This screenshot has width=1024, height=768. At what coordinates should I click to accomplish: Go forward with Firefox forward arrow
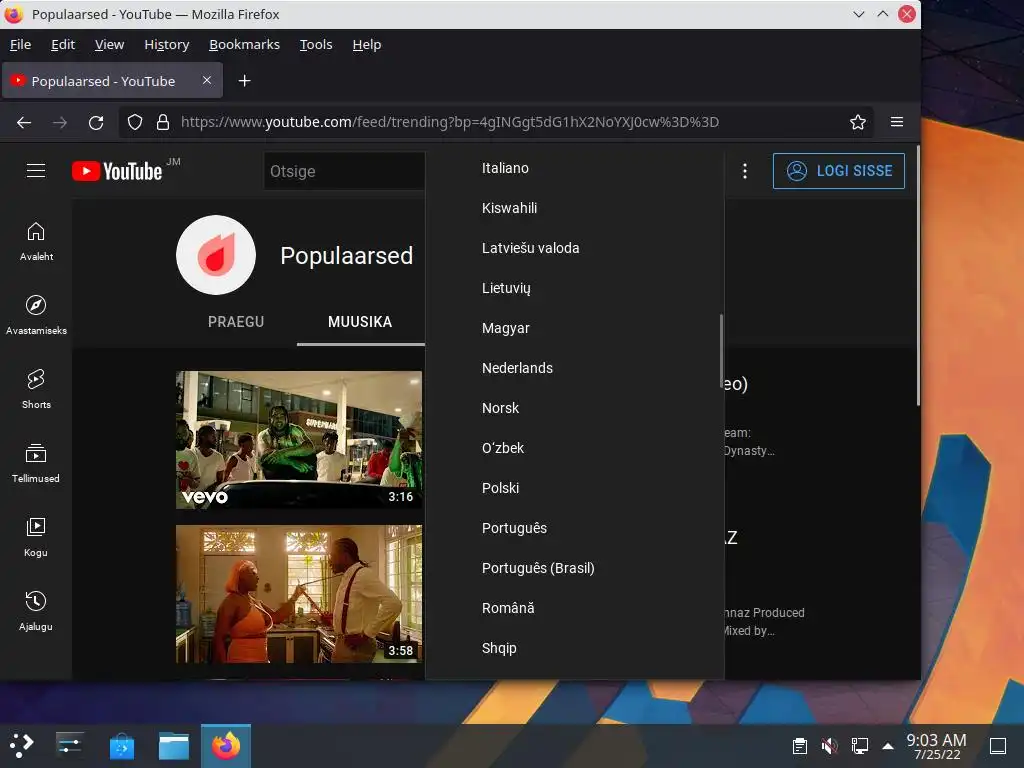[59, 122]
